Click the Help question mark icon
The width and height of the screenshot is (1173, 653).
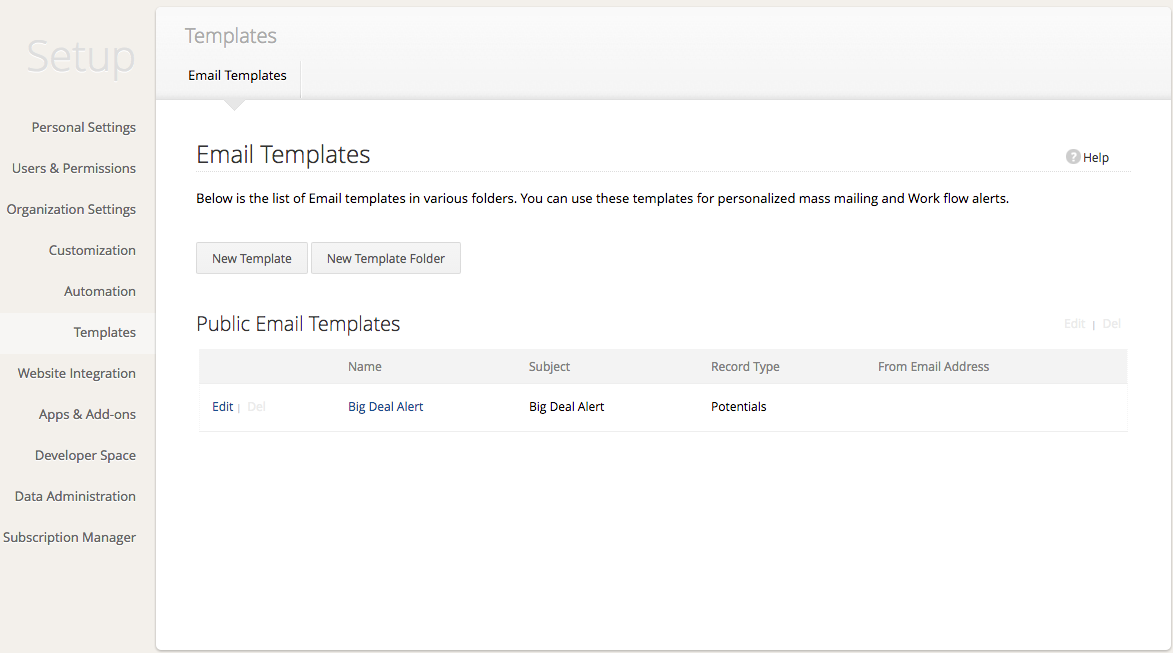[x=1073, y=157]
